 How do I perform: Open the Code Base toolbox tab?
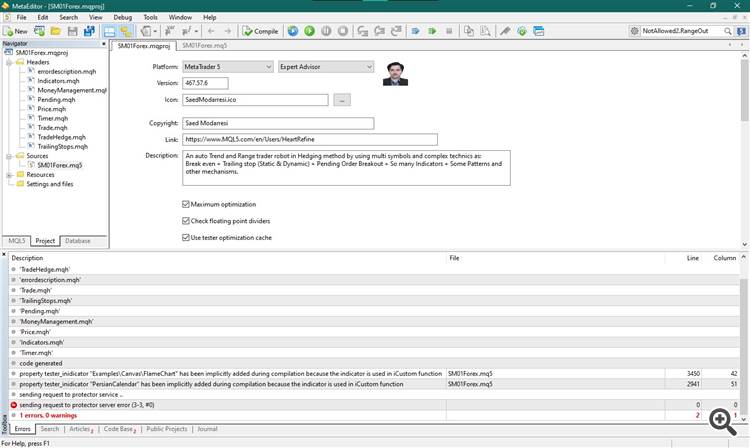pyautogui.click(x=119, y=429)
